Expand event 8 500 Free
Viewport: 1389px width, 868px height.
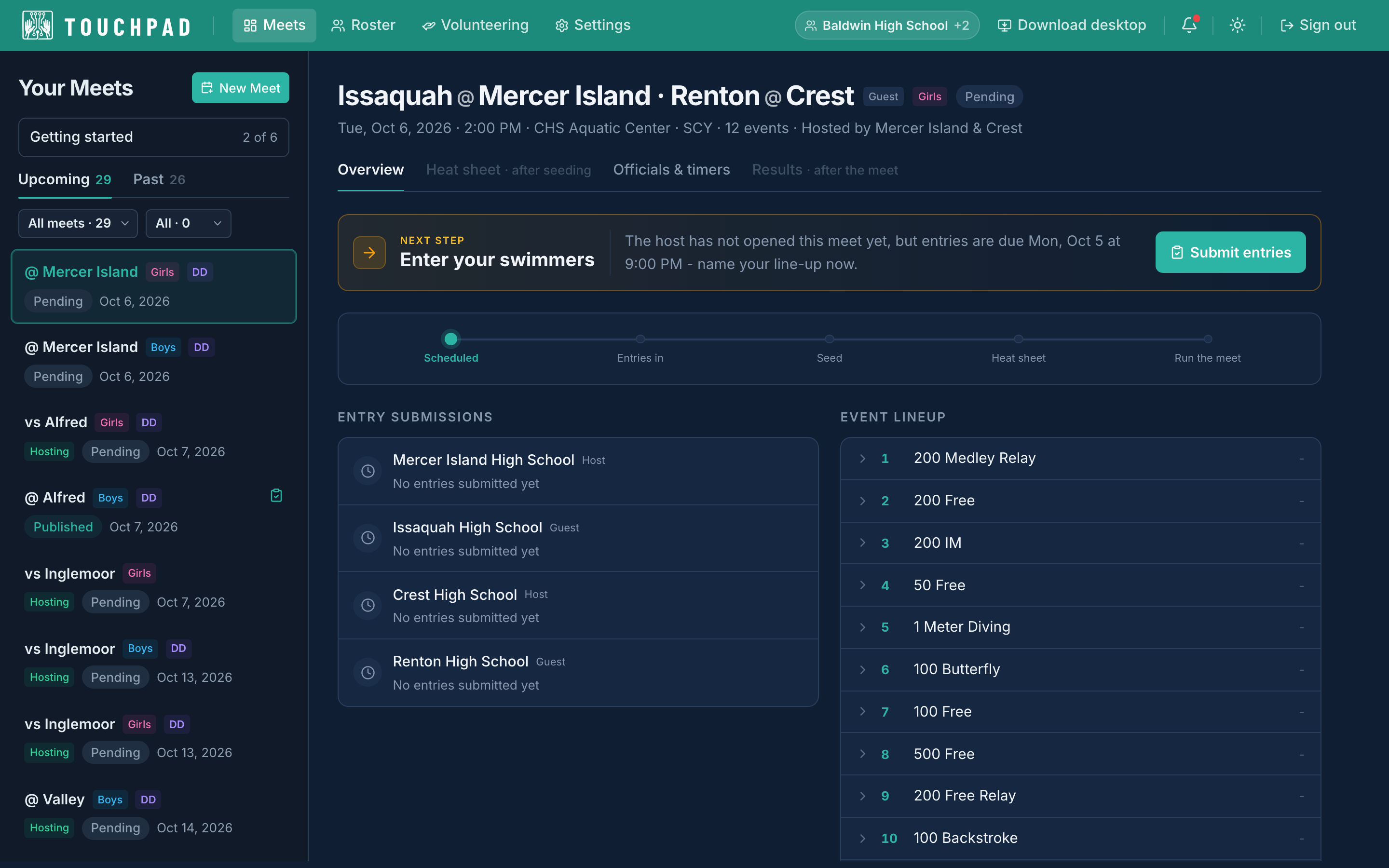(x=1080, y=754)
